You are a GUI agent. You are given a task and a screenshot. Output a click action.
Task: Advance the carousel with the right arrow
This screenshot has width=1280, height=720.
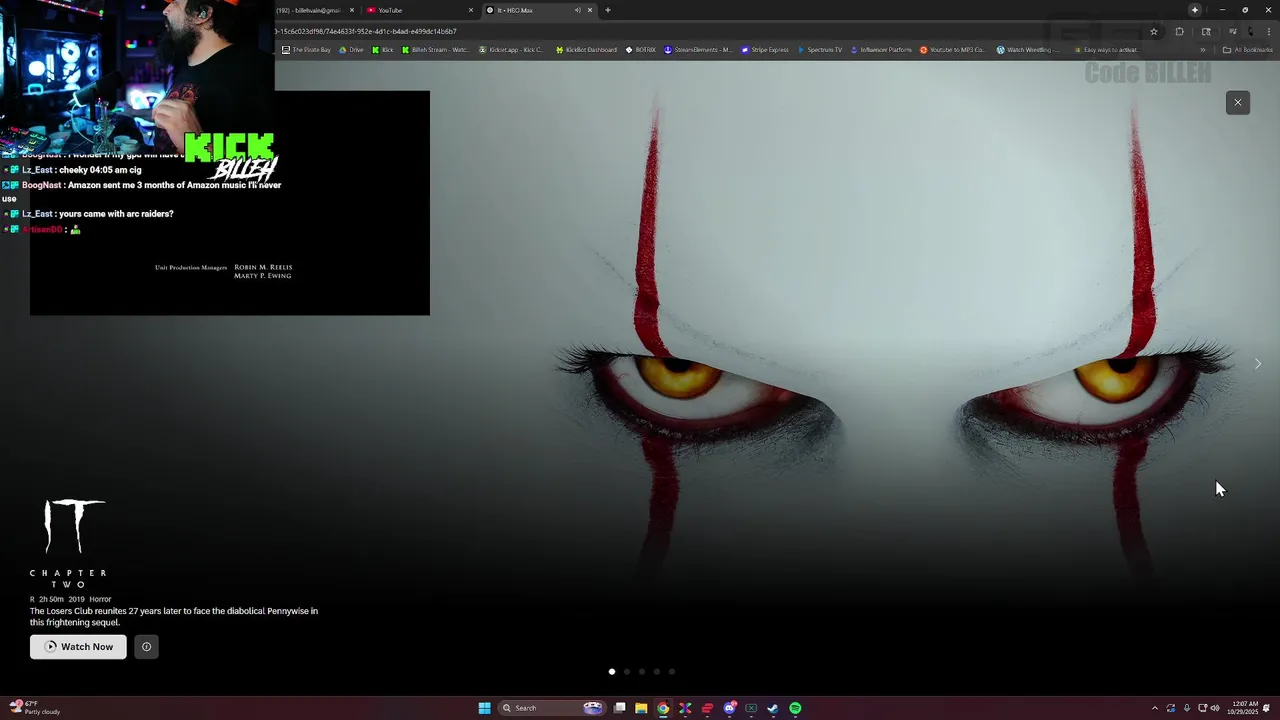pos(1257,364)
